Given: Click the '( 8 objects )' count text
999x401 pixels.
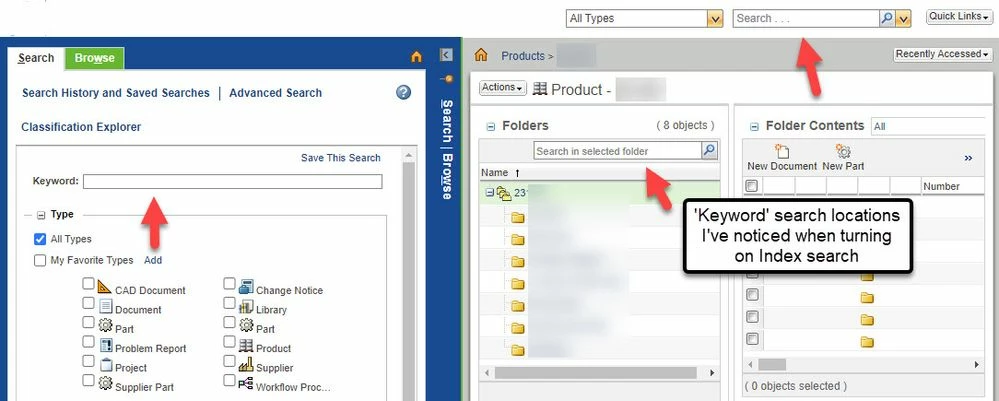Looking at the screenshot, I should pos(685,126).
